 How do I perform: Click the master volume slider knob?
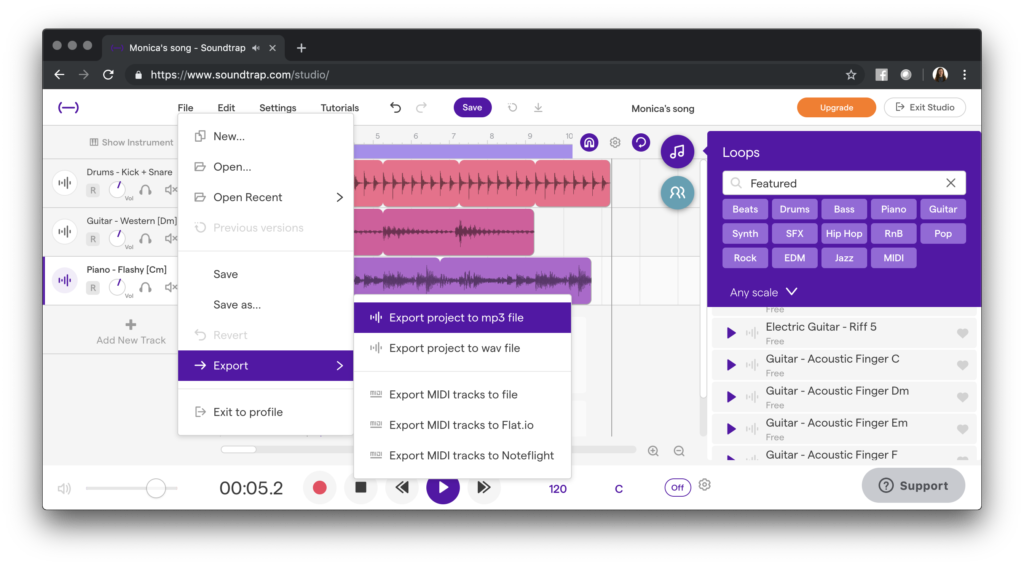(155, 488)
